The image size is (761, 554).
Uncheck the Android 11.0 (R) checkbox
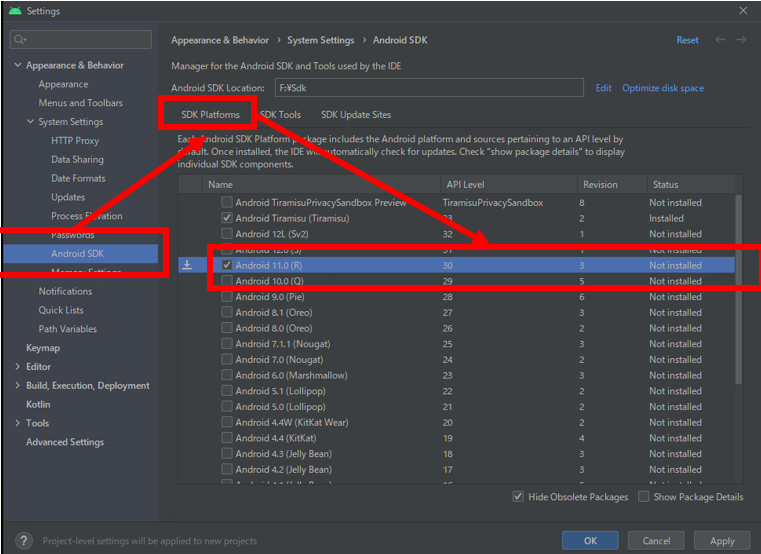pyautogui.click(x=227, y=265)
